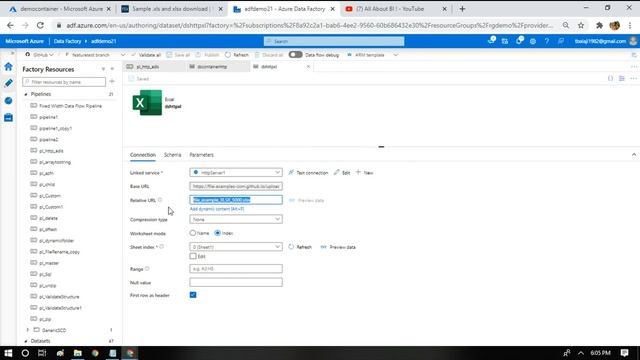640x360 pixels.
Task: Open pipeline pl_delete in resources list
Action: 49,218
